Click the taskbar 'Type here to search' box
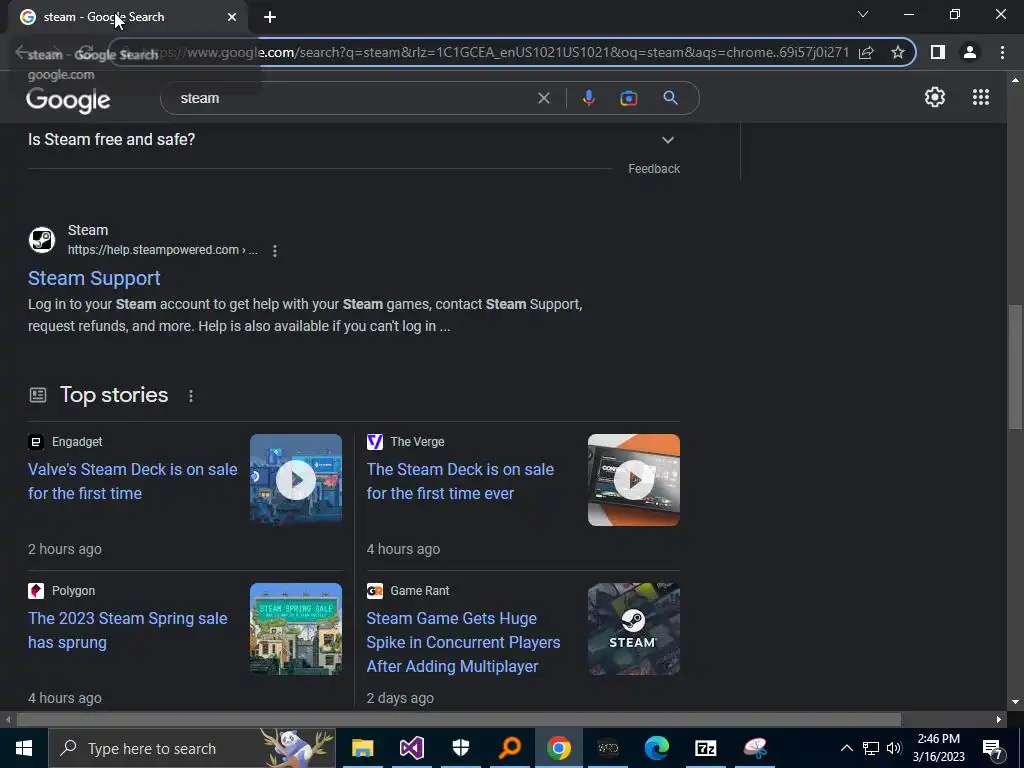This screenshot has height=768, width=1024. tap(192, 748)
